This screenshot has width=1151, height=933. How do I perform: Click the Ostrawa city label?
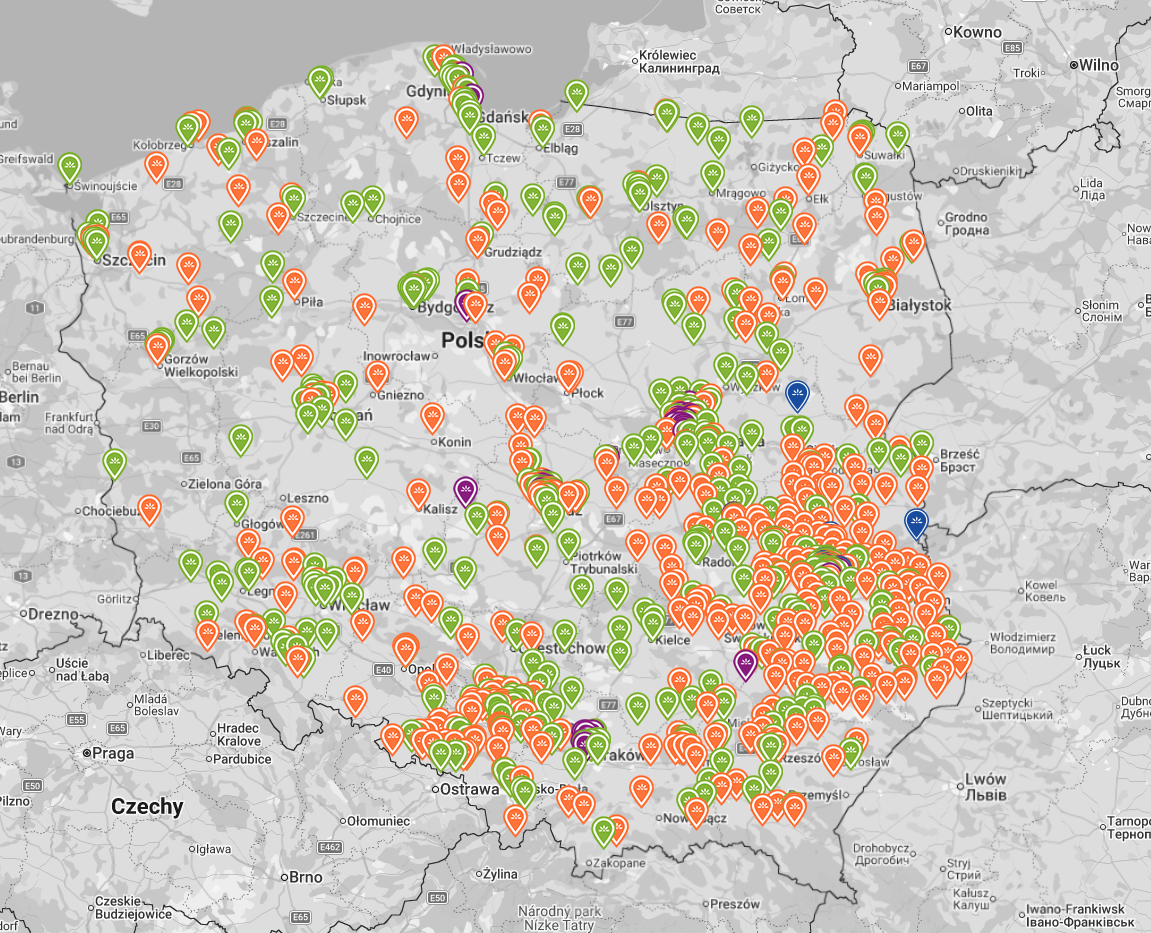[469, 790]
